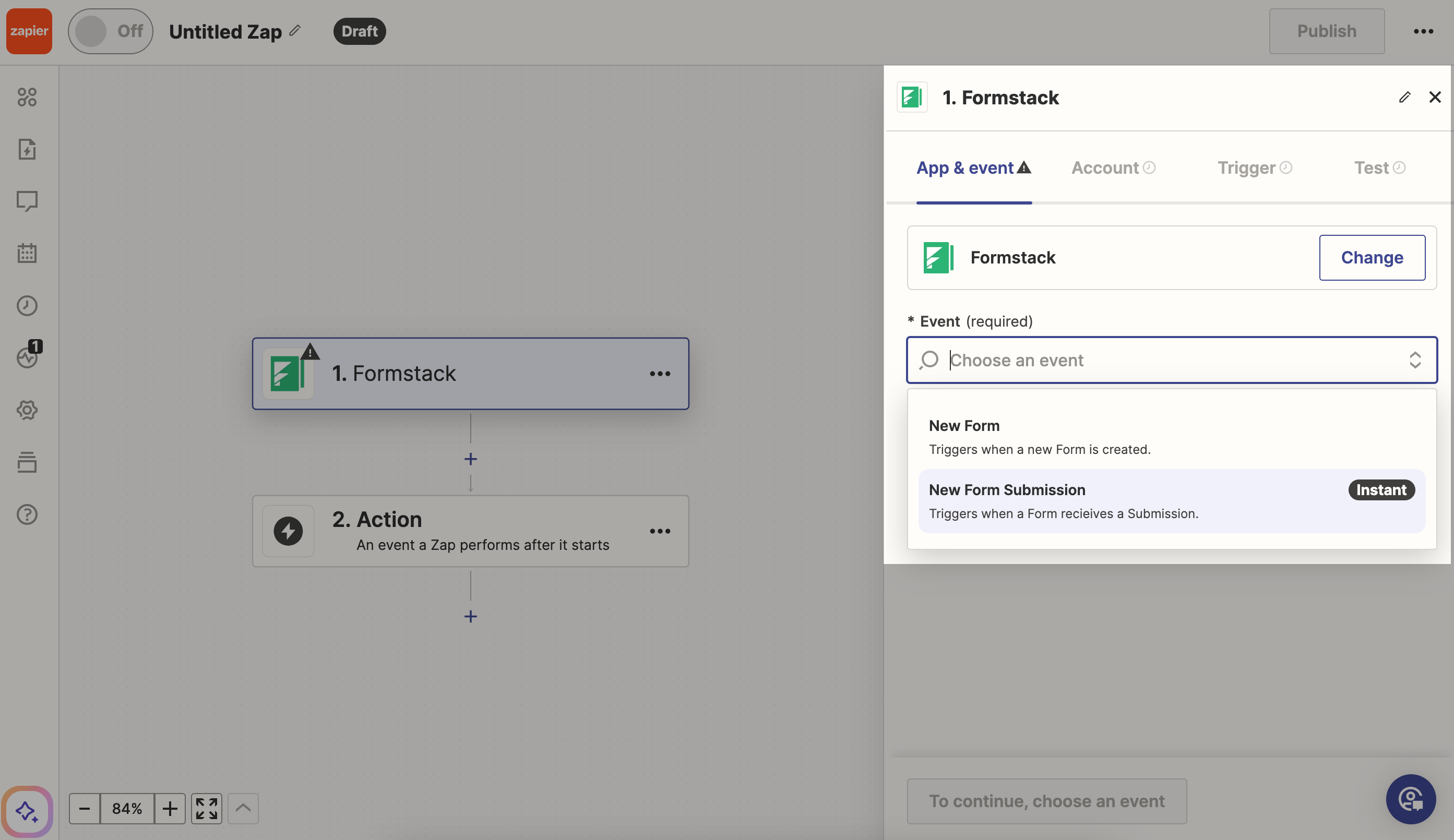1454x840 pixels.
Task: Open Zap settings gear in sidebar
Action: click(27, 410)
